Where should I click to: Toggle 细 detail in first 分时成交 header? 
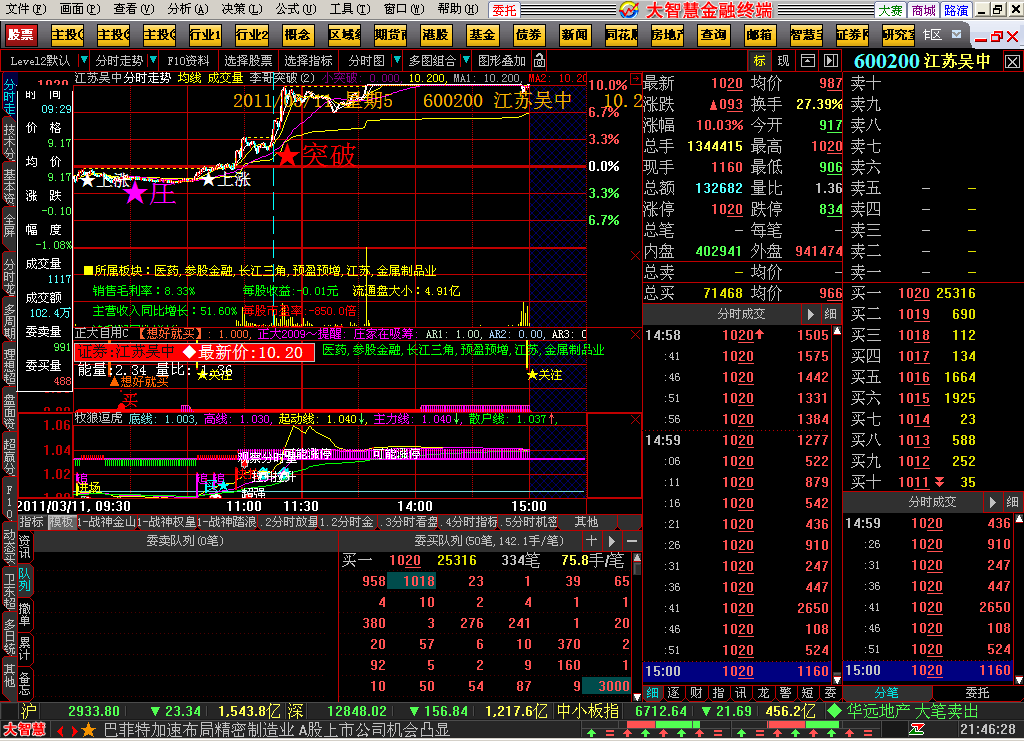830,314
